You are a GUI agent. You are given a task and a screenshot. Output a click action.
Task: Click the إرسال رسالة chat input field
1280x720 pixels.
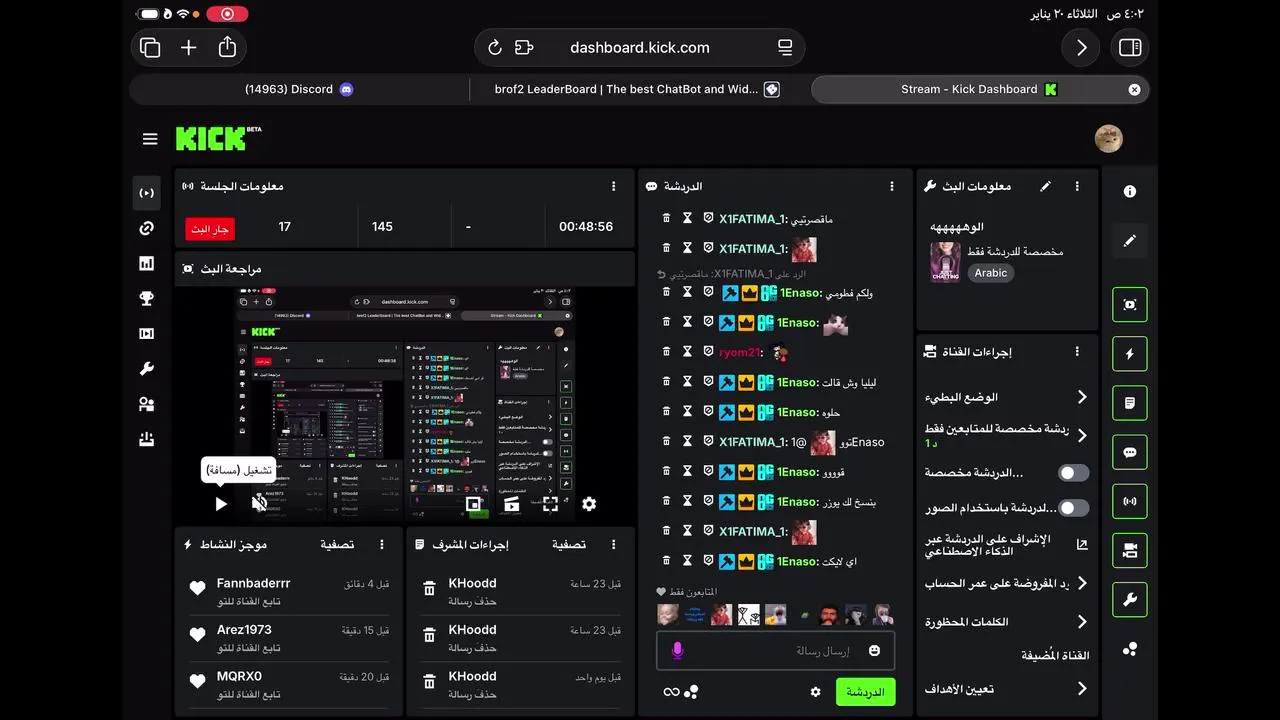point(776,651)
